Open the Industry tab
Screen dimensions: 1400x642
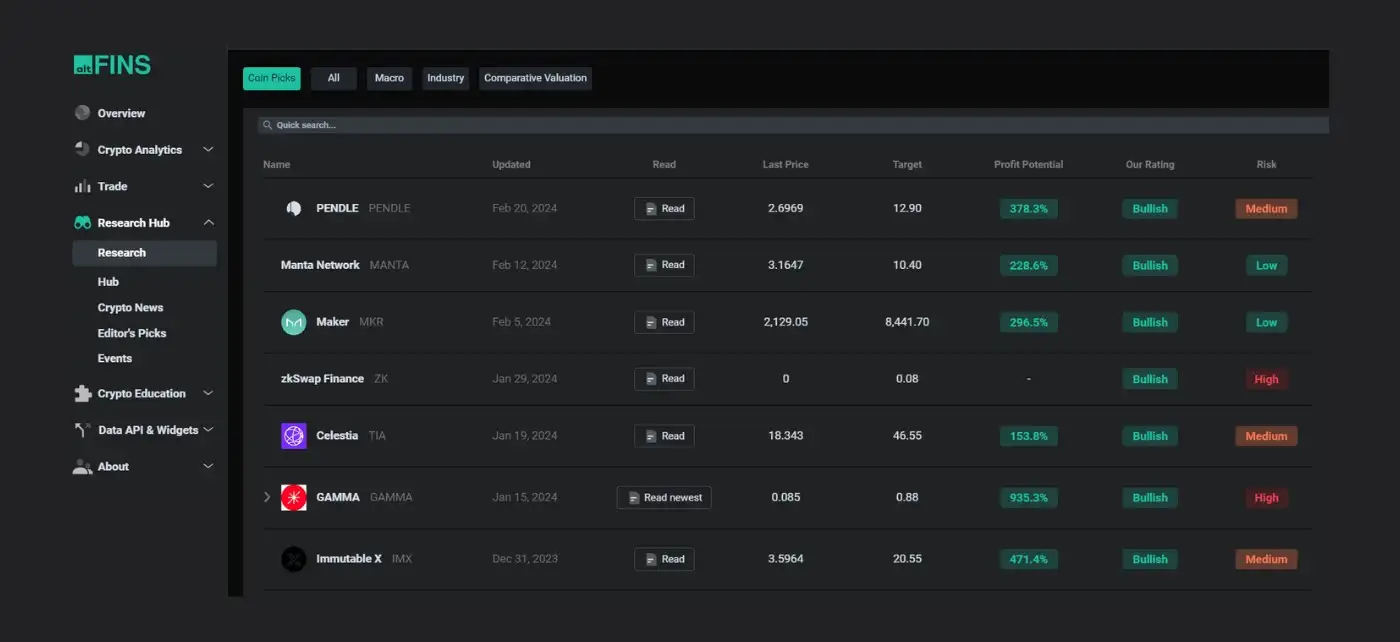coord(445,78)
